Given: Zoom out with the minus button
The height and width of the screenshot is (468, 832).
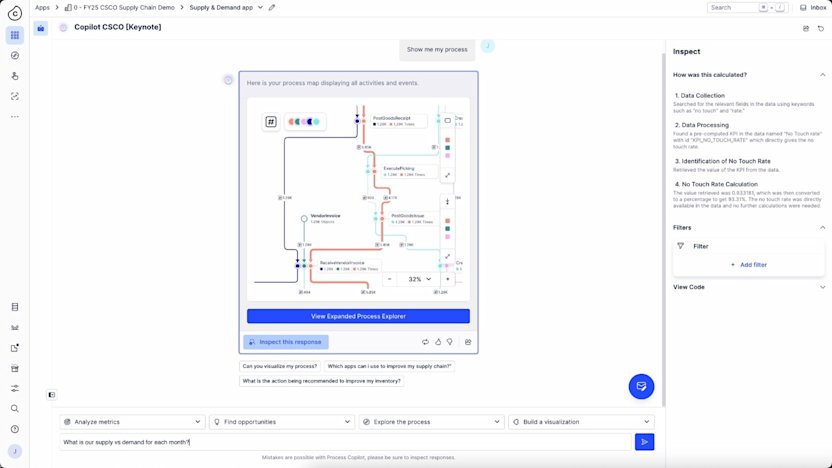Looking at the screenshot, I should coord(389,279).
